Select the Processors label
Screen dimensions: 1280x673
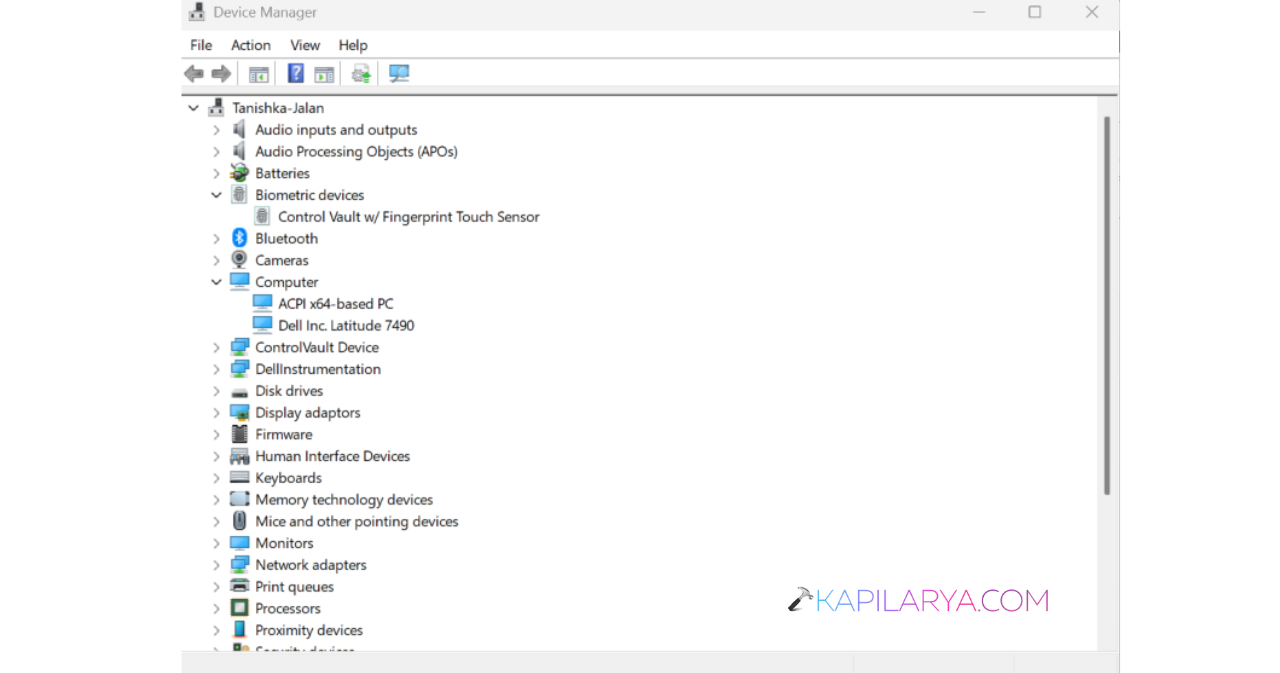(288, 608)
